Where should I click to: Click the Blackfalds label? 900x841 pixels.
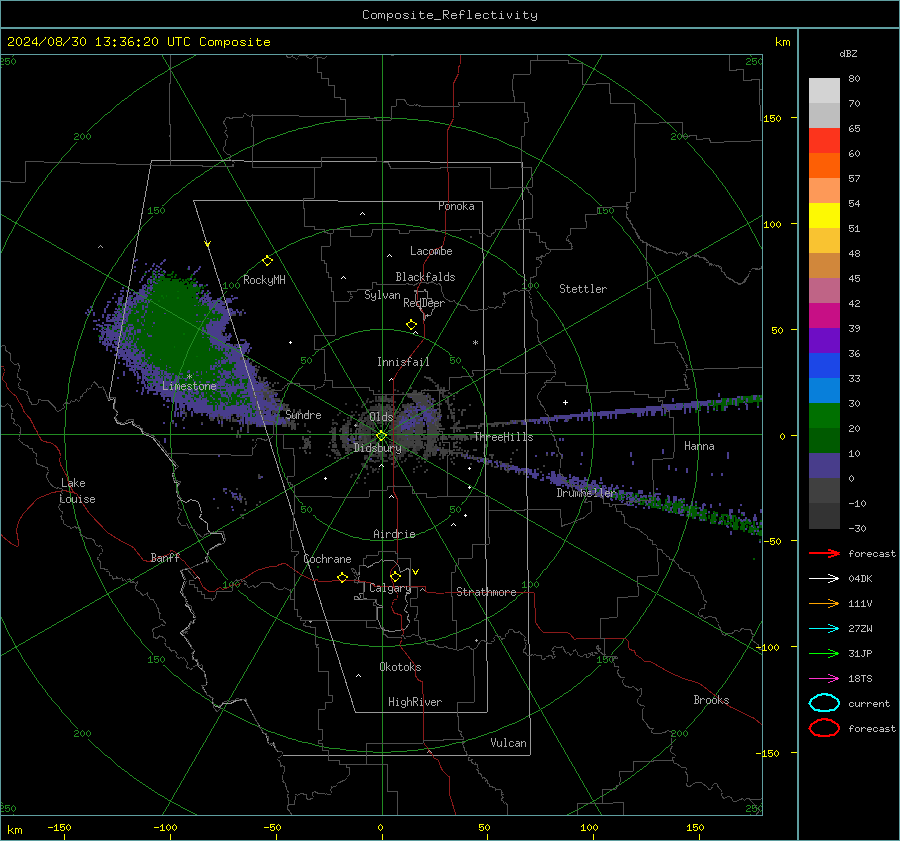click(425, 277)
